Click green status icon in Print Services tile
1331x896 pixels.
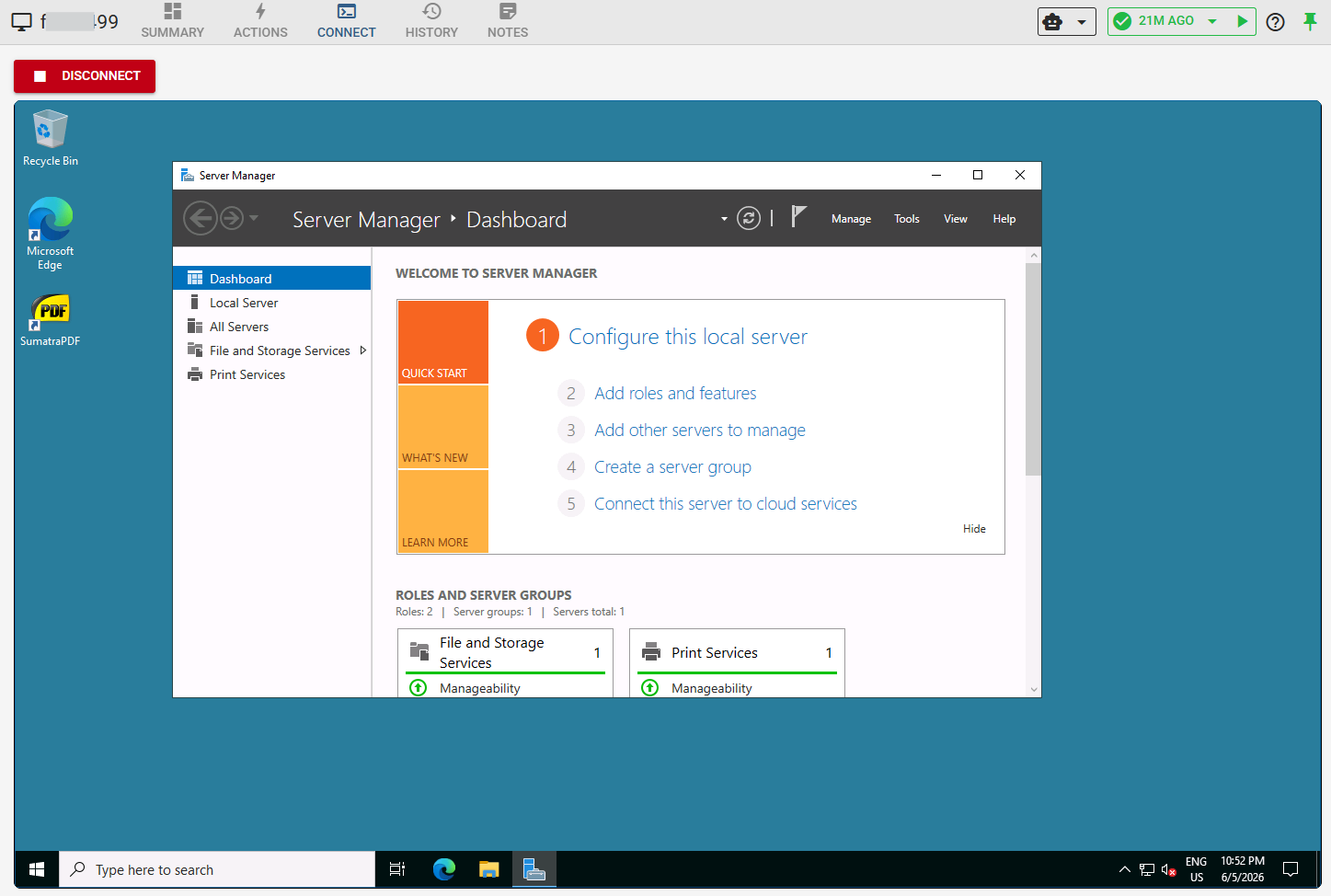tap(649, 687)
